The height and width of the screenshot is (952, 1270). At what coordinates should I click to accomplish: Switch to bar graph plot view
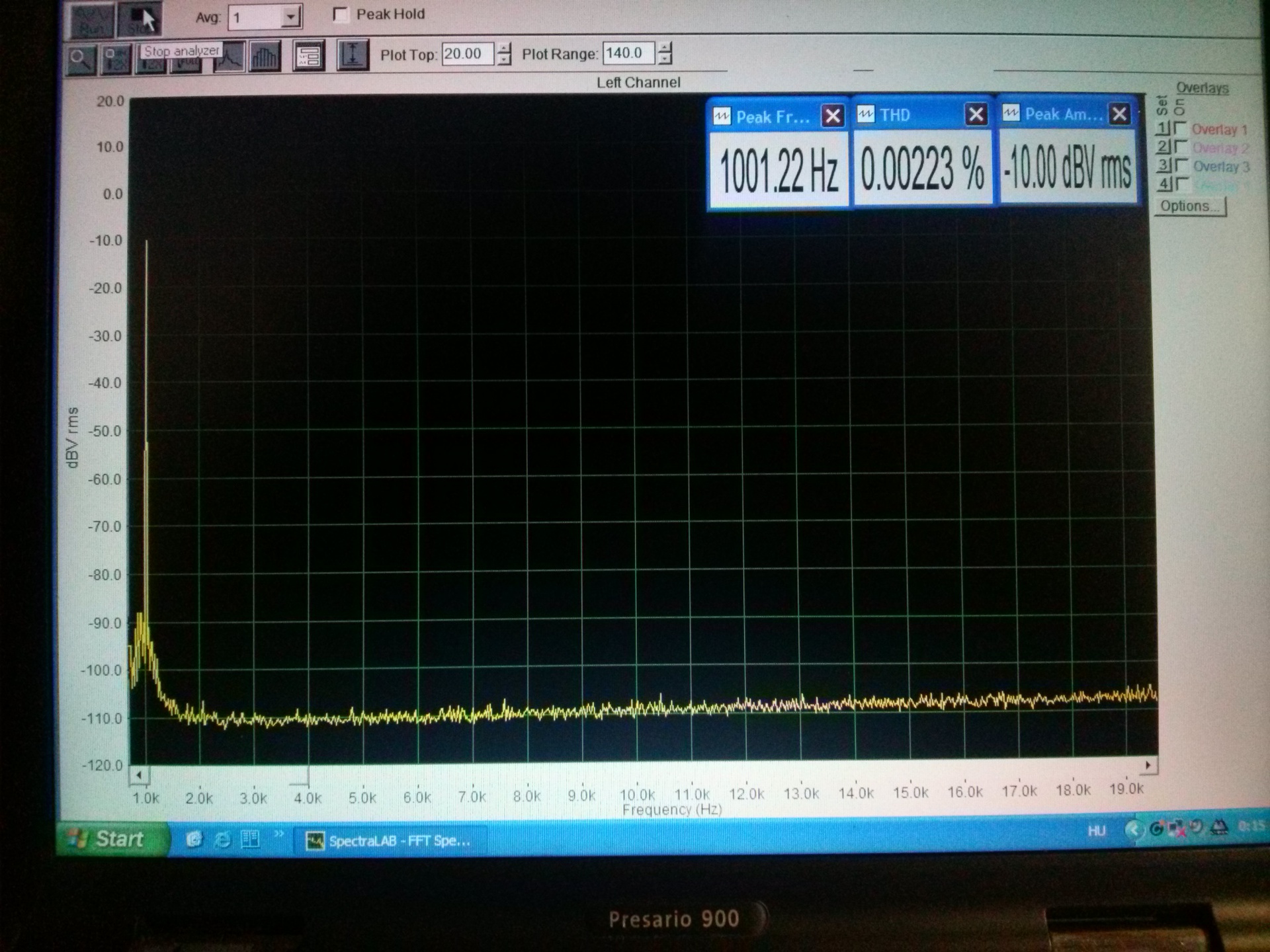click(265, 58)
